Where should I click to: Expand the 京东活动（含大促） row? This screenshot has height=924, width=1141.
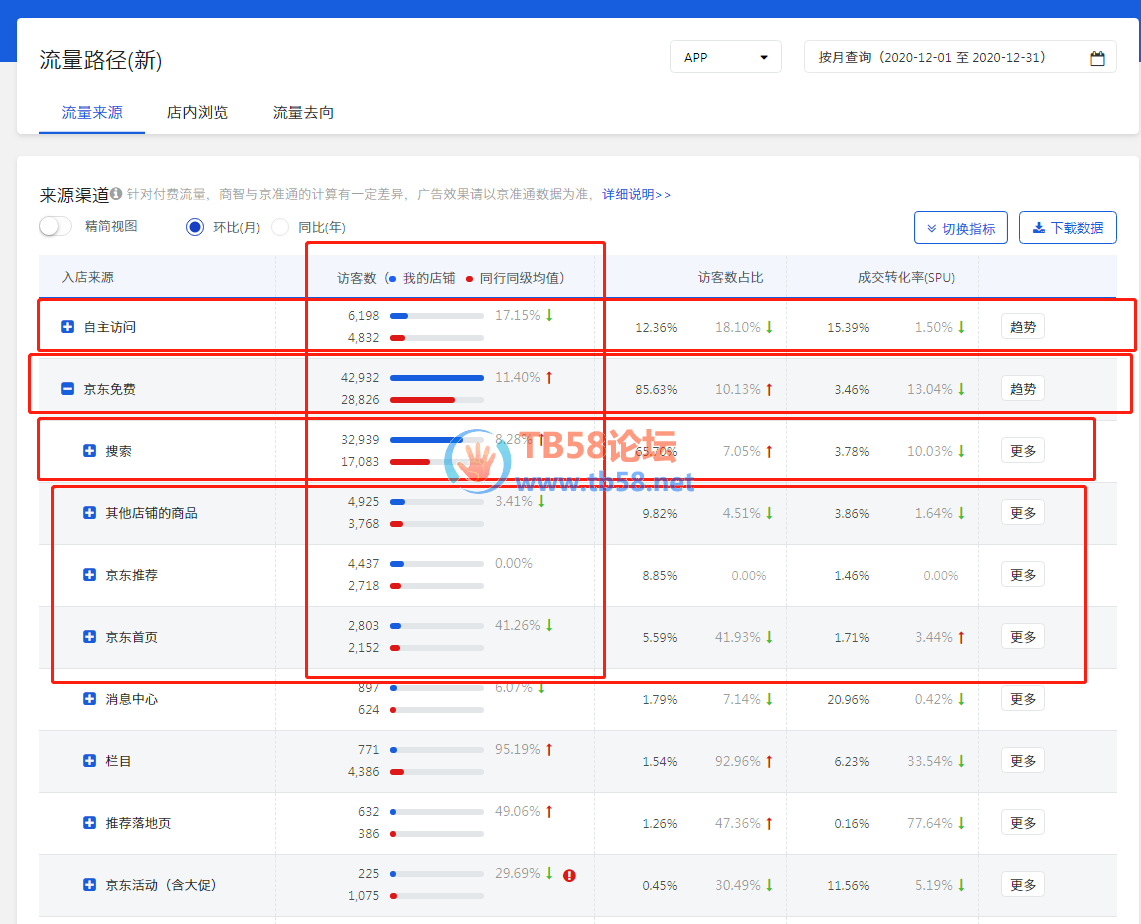89,885
